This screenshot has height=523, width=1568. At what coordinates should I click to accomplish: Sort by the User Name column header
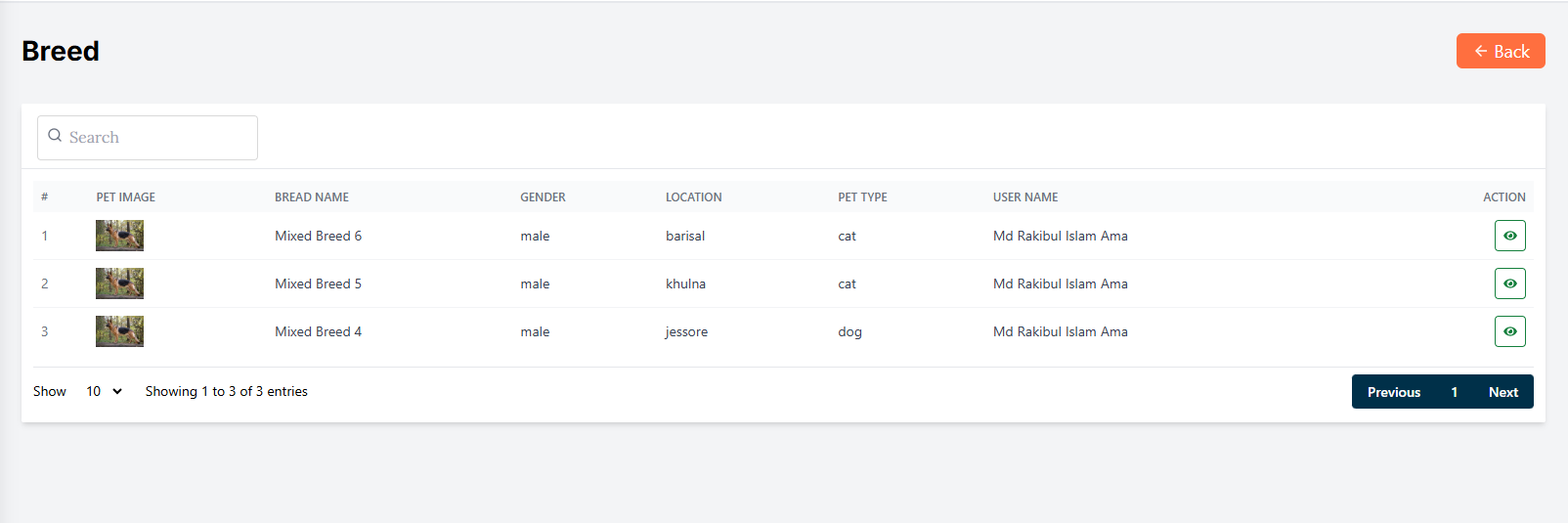point(1024,196)
